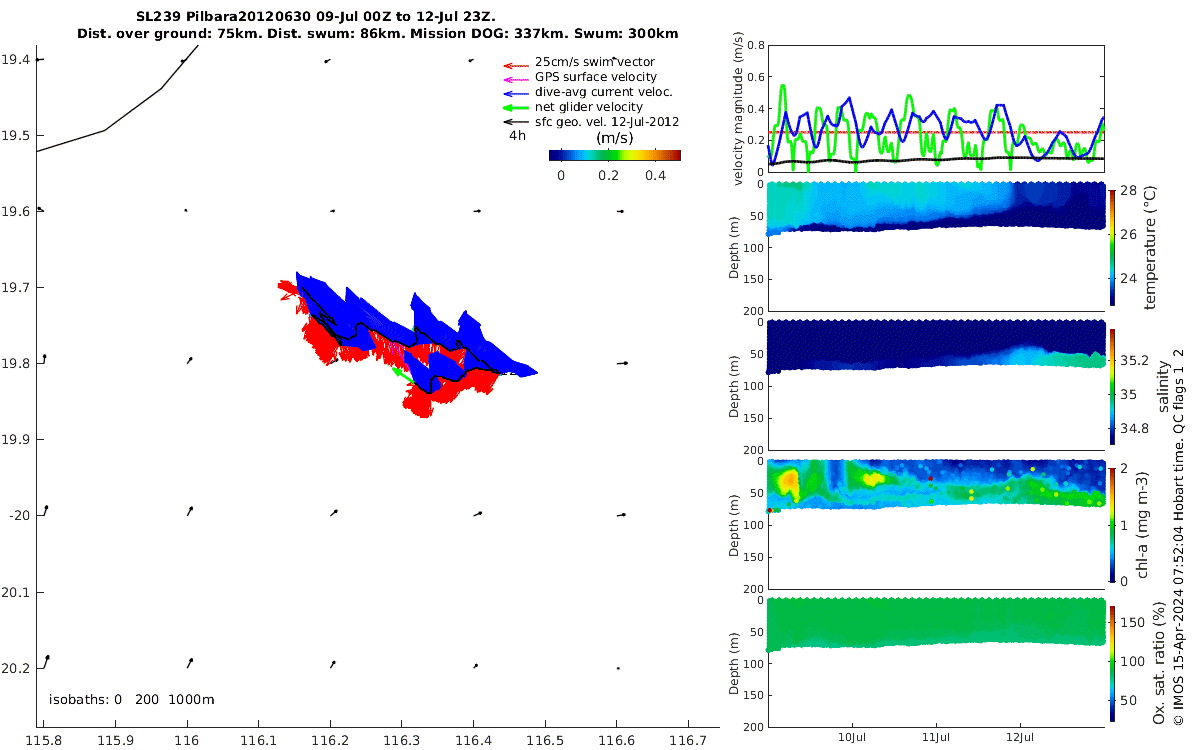1200x750 pixels.
Task: Click the green net glider velocity legend arrow
Action: (x=516, y=108)
